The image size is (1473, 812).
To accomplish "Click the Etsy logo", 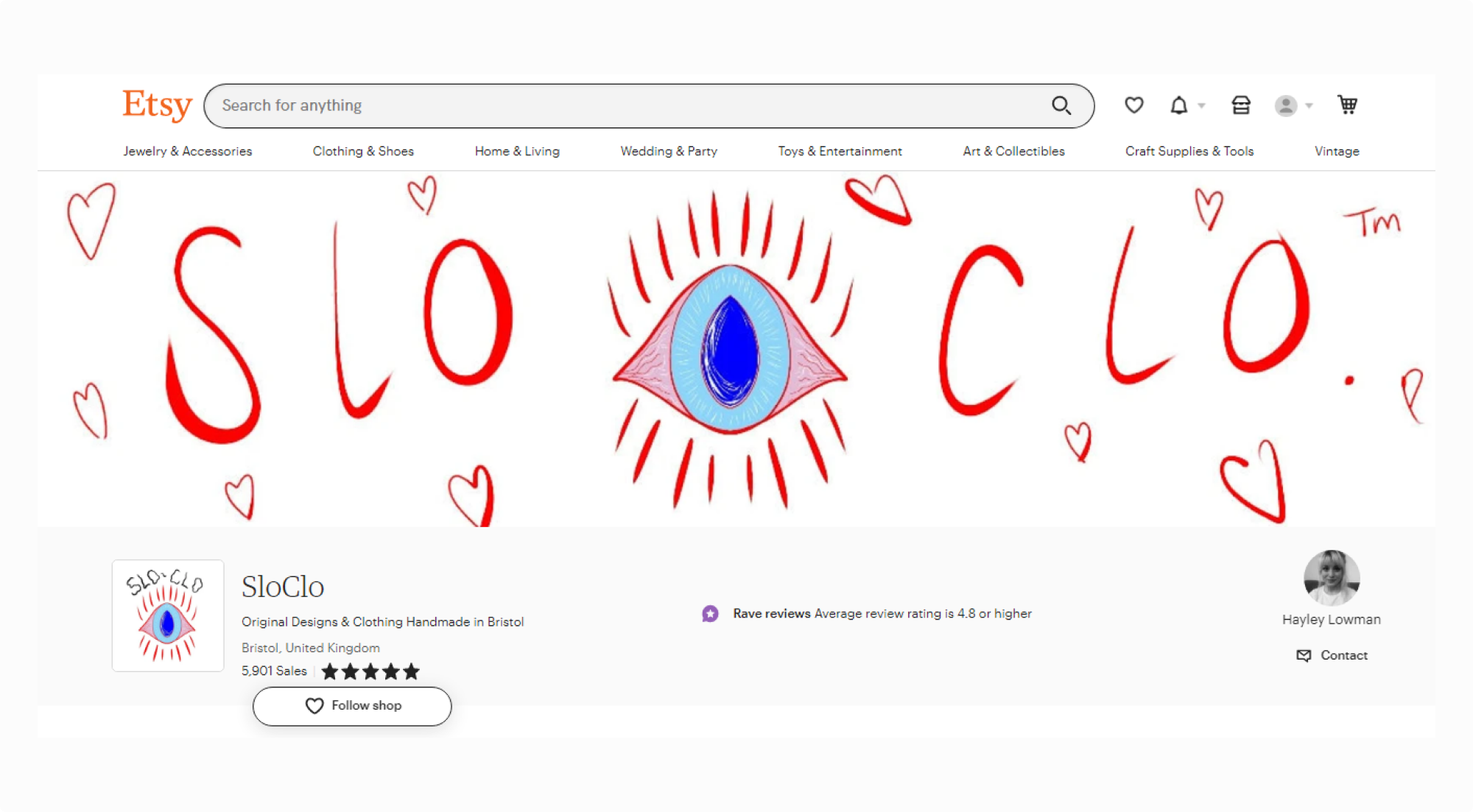I will [x=157, y=105].
